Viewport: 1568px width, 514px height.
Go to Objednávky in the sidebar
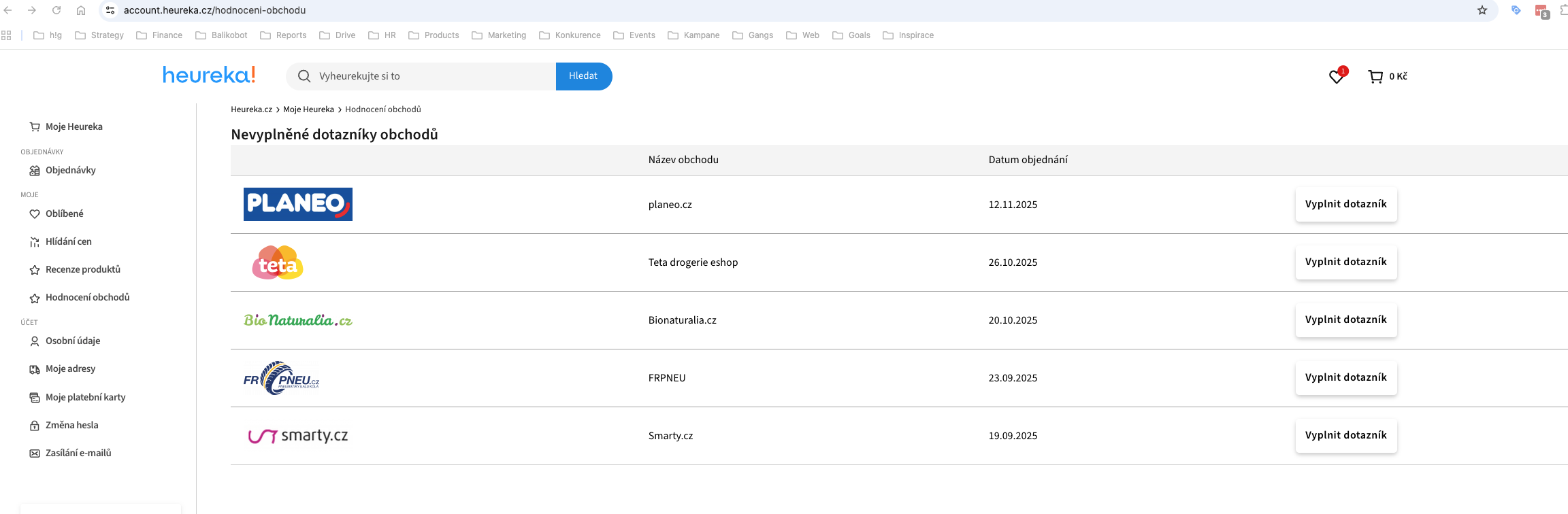point(70,171)
